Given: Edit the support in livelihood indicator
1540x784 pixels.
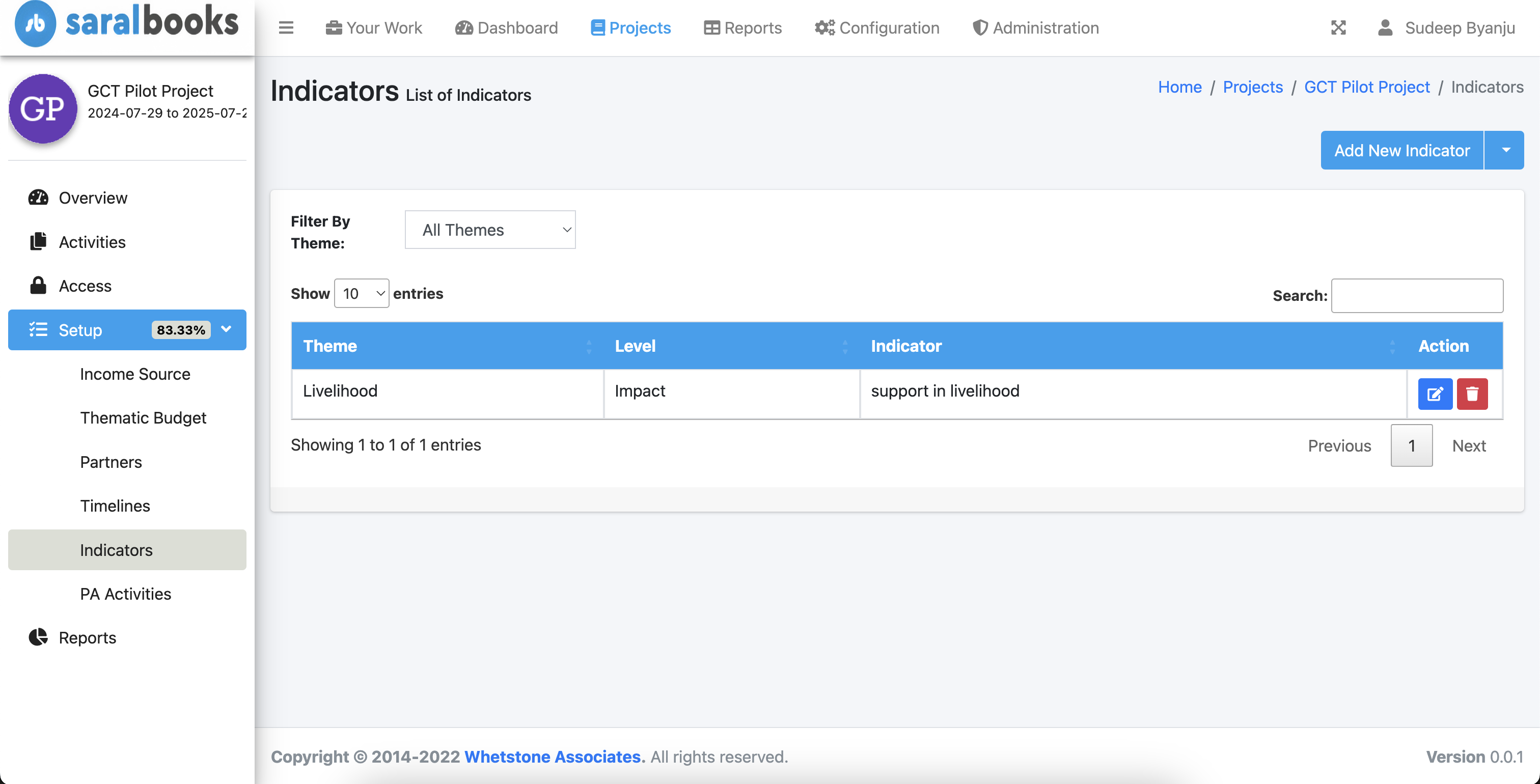Looking at the screenshot, I should 1435,394.
